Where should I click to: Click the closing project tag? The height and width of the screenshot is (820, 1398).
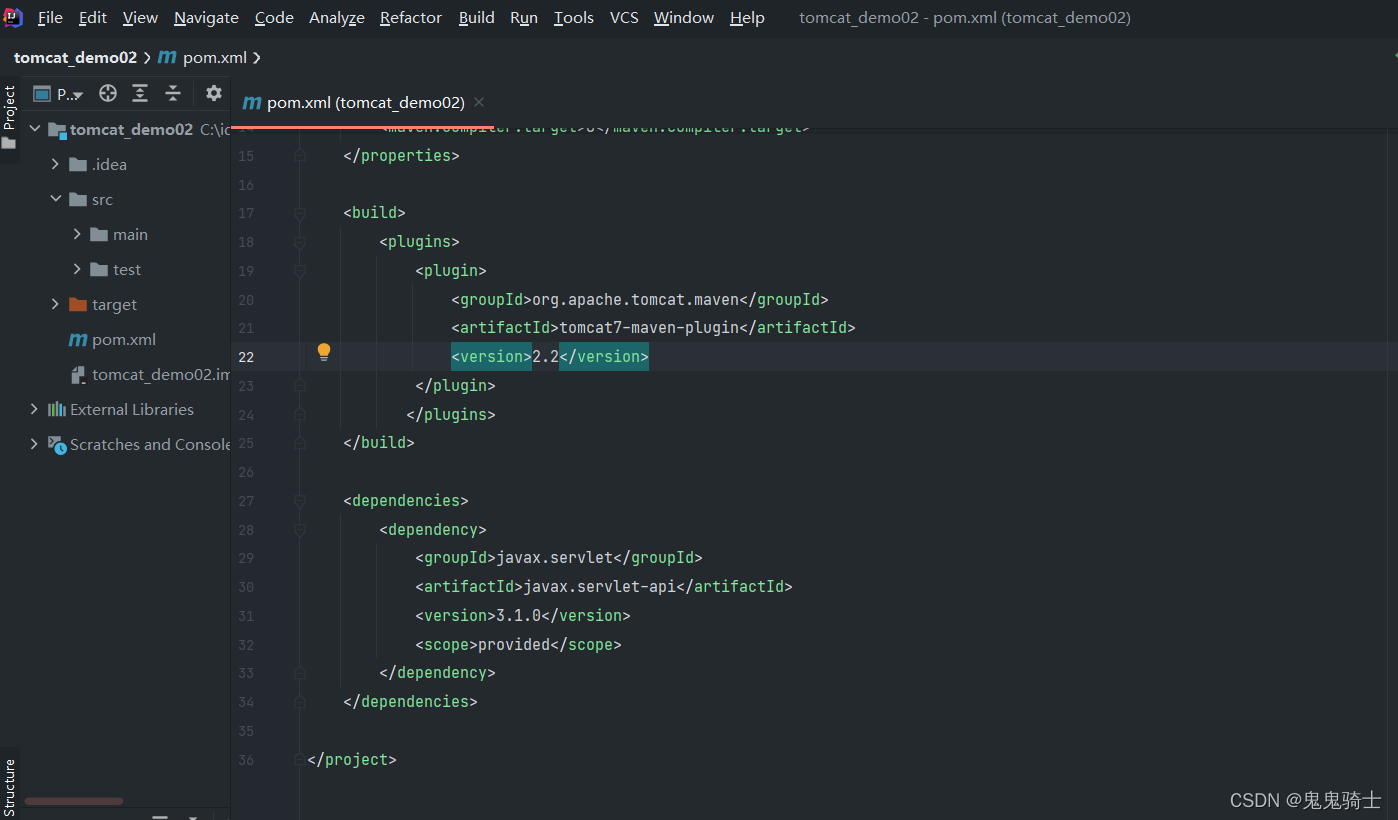[352, 760]
